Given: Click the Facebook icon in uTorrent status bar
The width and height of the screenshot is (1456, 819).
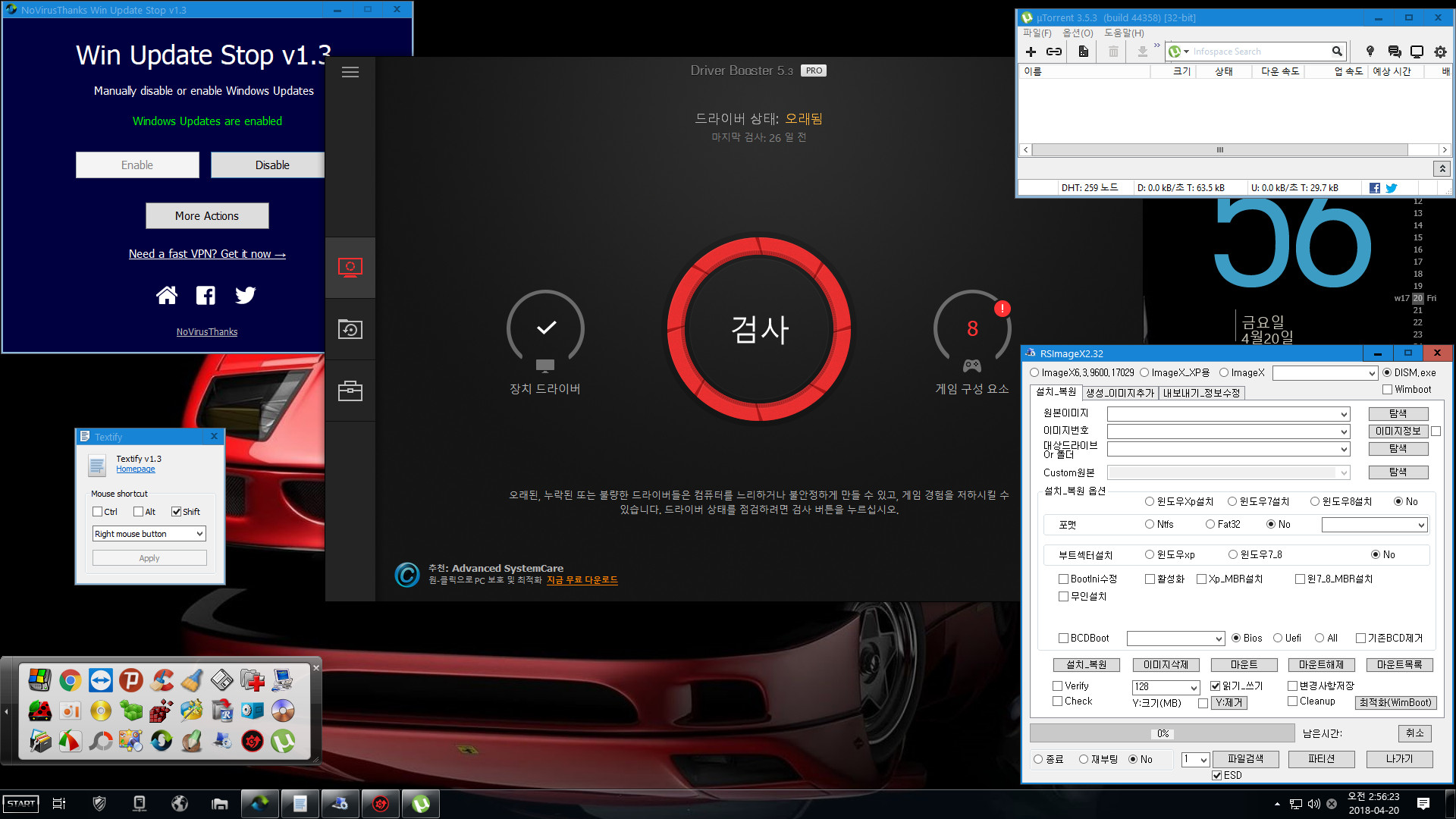Looking at the screenshot, I should coord(1375,188).
